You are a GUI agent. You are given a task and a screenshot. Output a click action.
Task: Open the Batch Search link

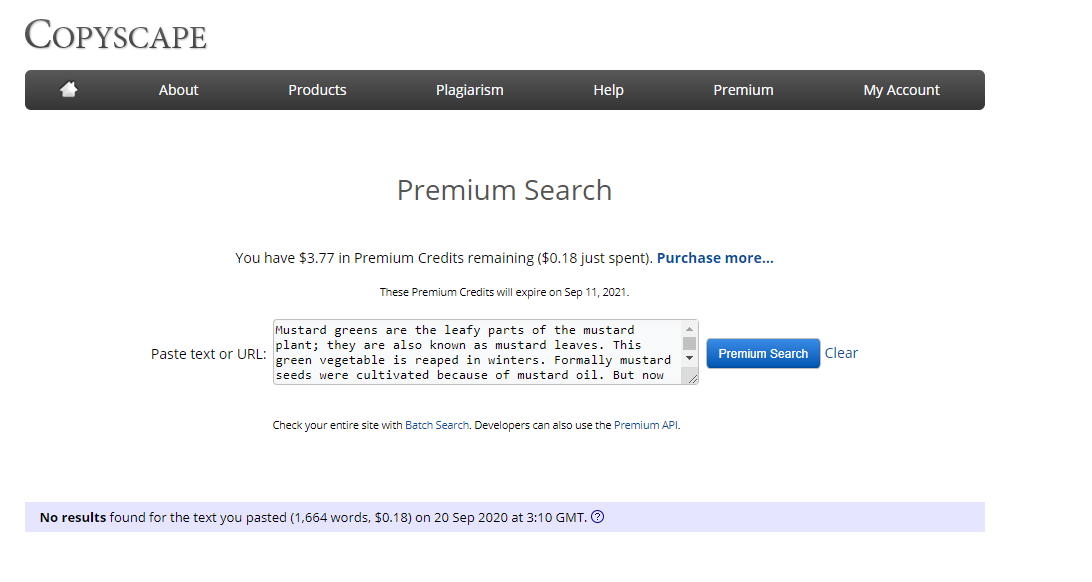437,425
